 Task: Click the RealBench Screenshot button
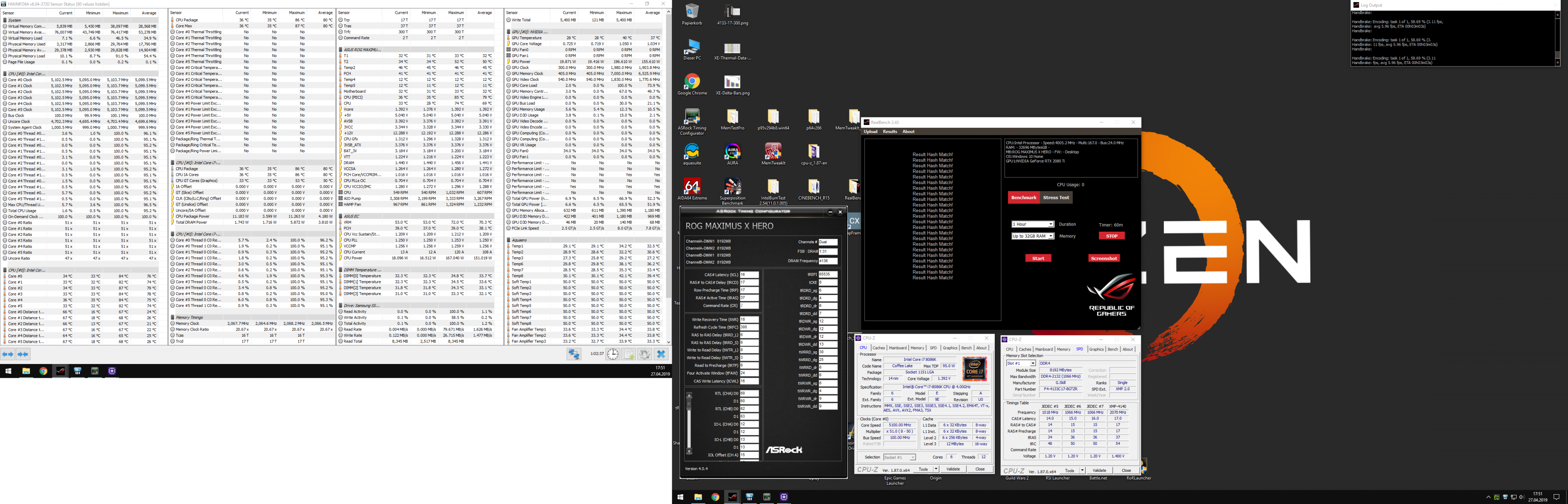coord(1104,258)
